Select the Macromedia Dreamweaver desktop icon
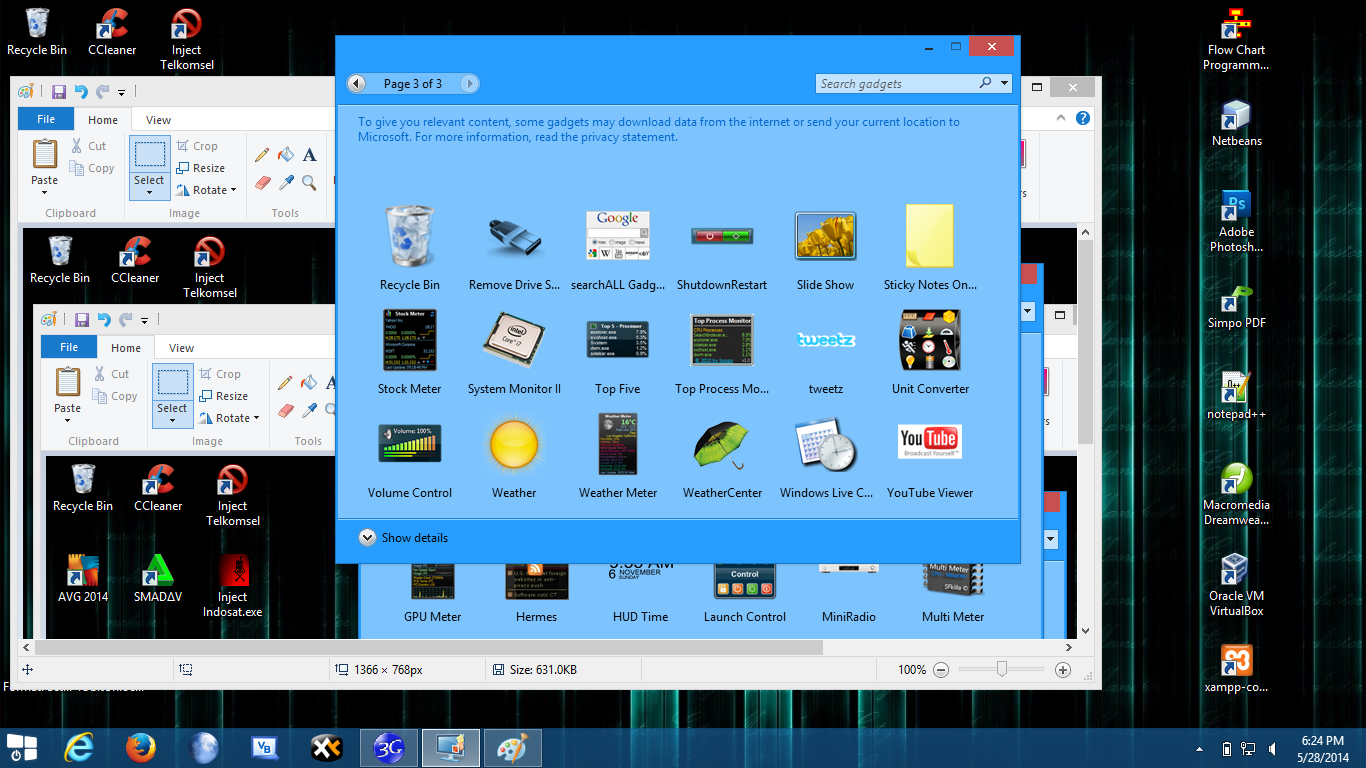1366x768 pixels. (1236, 494)
